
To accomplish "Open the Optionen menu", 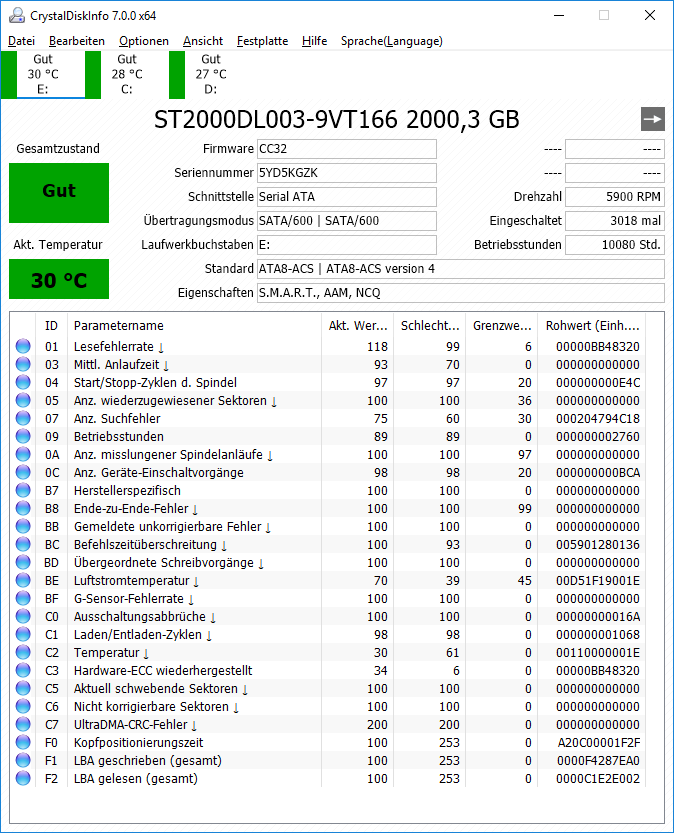I will click(x=143, y=41).
